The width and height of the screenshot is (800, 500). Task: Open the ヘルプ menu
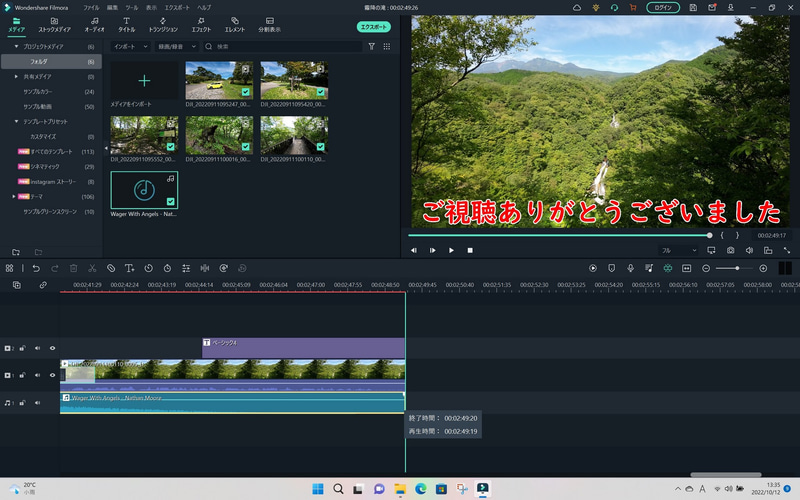(204, 8)
